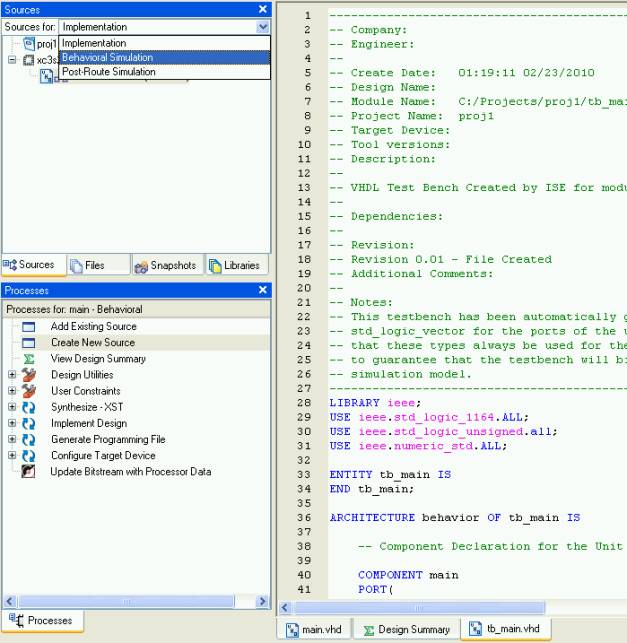627x643 pixels.
Task: Select Implement Design process label
Action: [89, 423]
